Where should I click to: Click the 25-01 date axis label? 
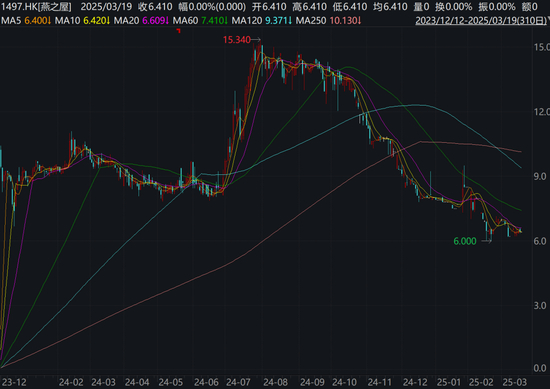[449, 382]
